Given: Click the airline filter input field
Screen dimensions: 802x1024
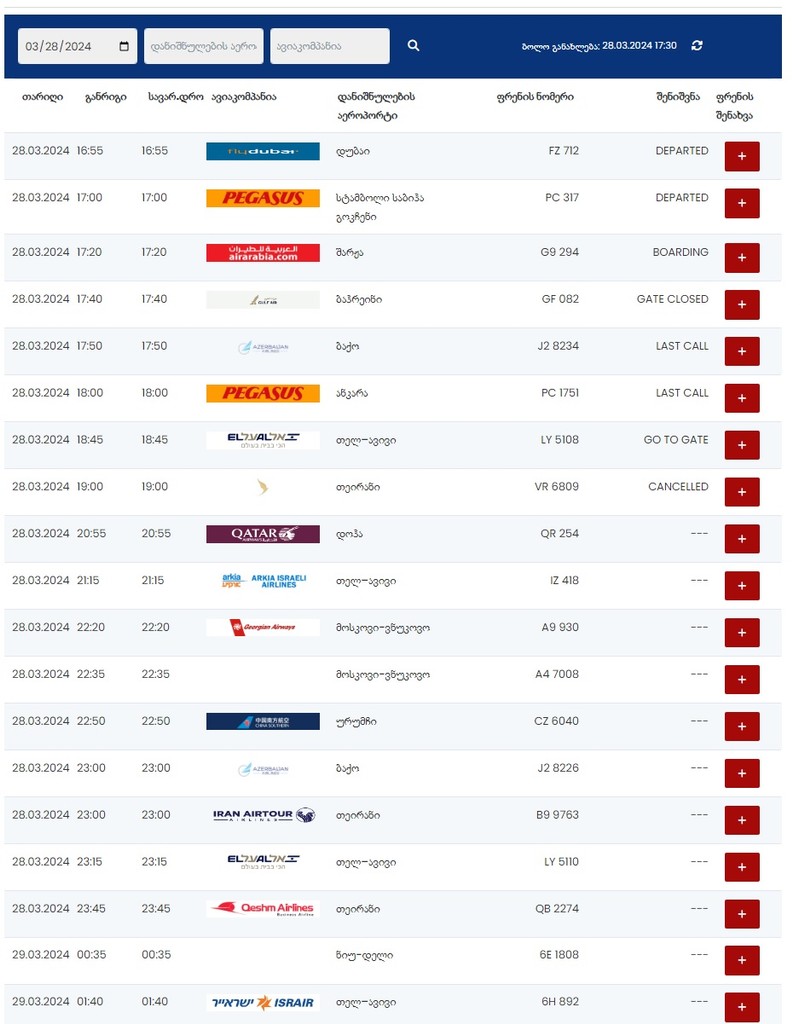Looking at the screenshot, I should coord(330,46).
